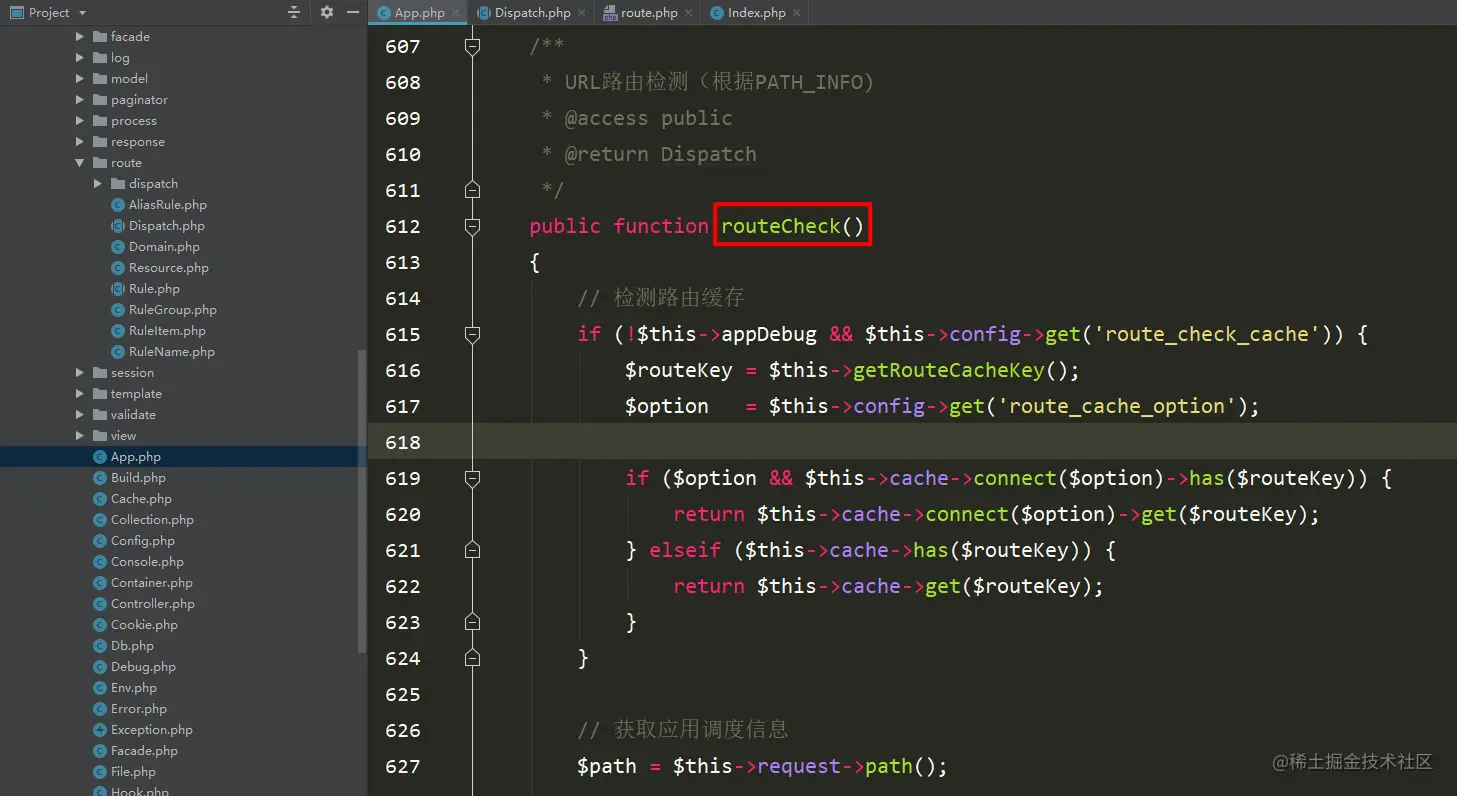Switch to the Index.php editor tab
The height and width of the screenshot is (796, 1457).
click(x=755, y=13)
